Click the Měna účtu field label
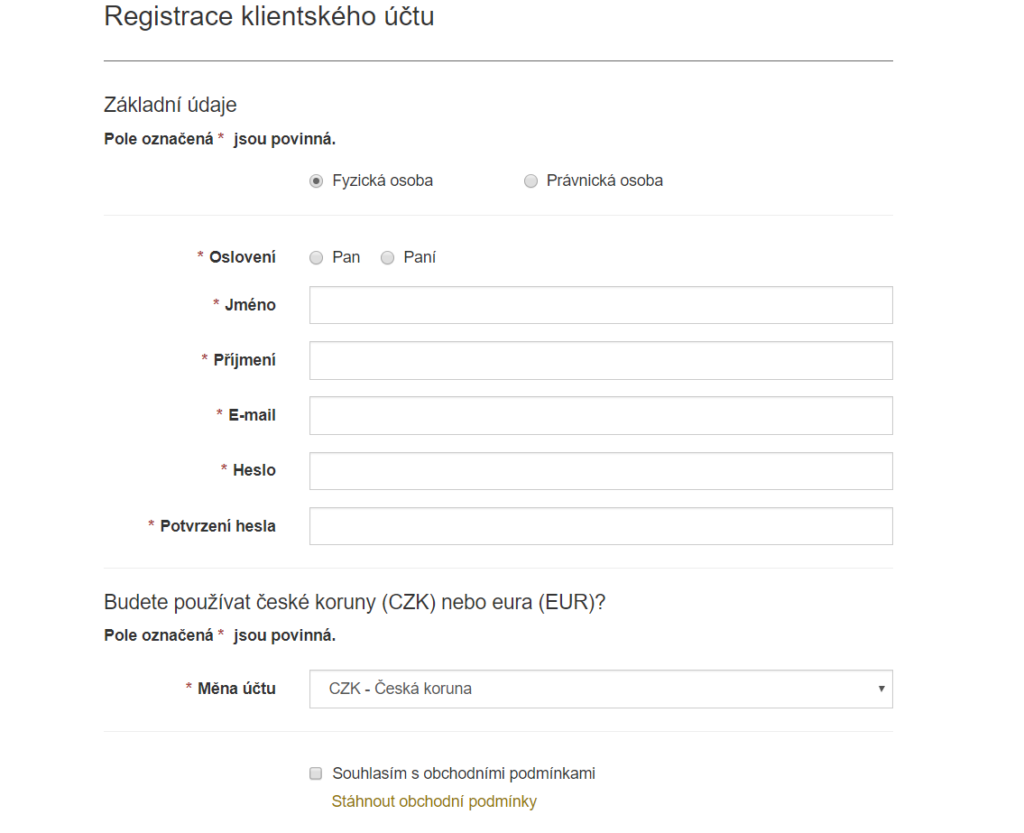The height and width of the screenshot is (833, 1024). (x=236, y=689)
